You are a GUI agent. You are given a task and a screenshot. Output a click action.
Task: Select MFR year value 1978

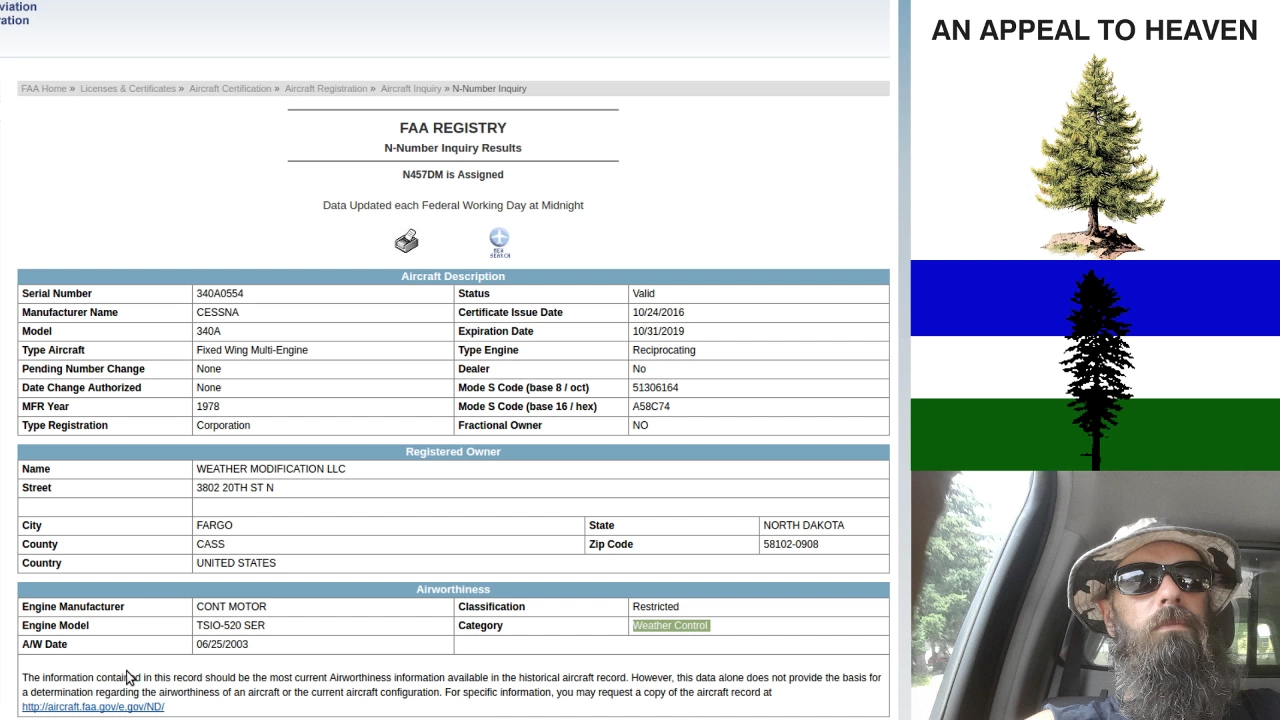point(207,407)
